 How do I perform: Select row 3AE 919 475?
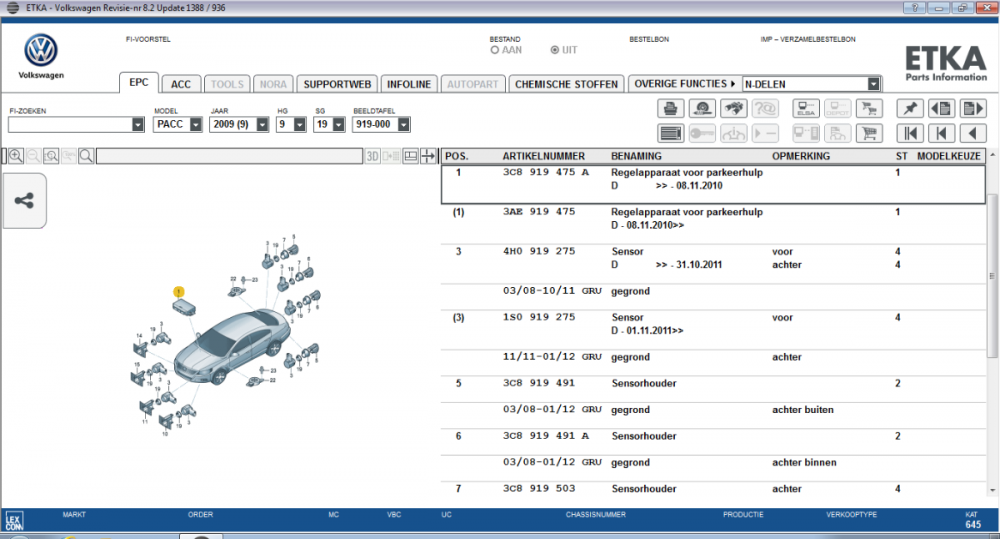[713, 224]
